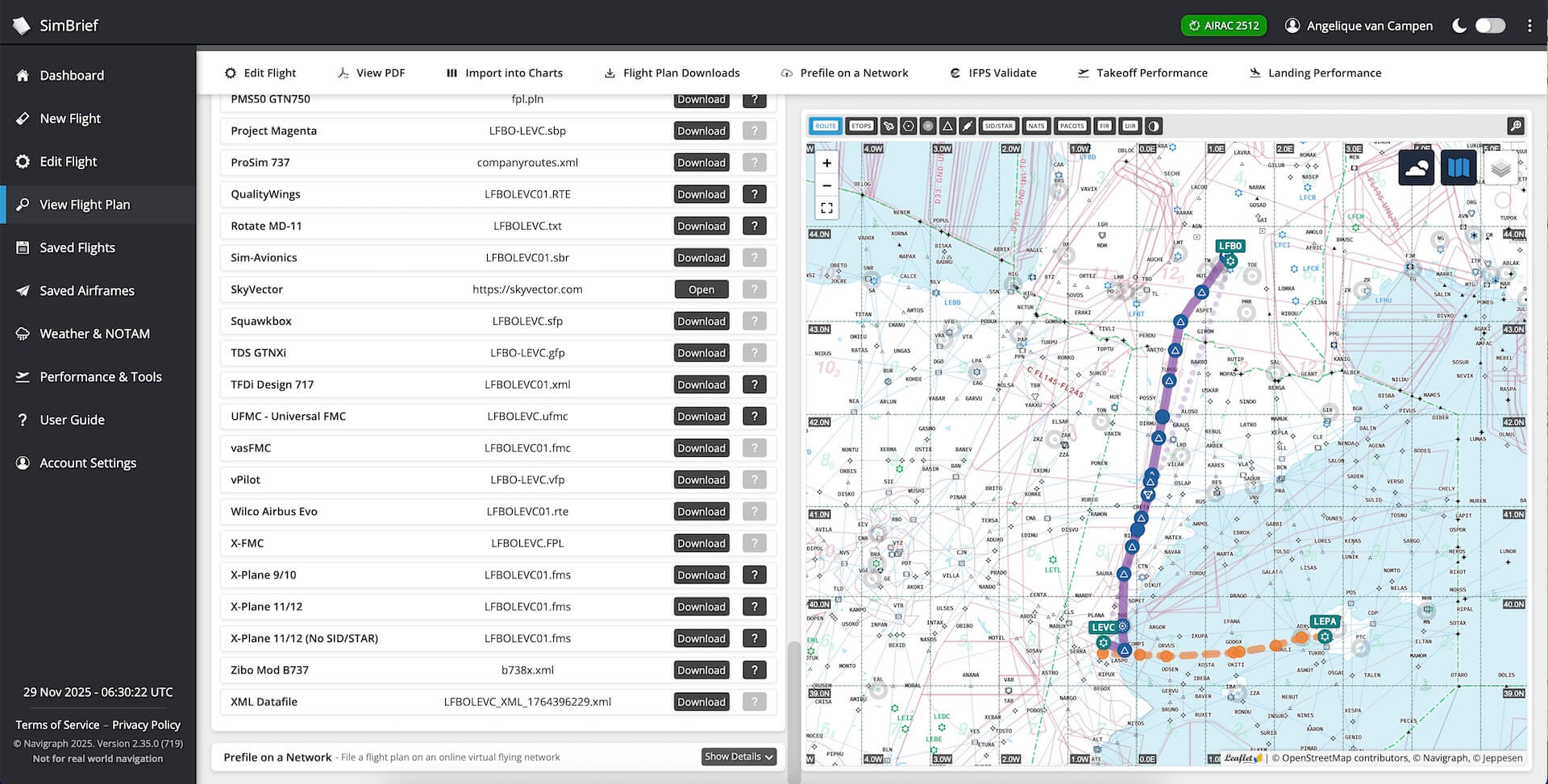Open the three-dot options menu
The height and width of the screenshot is (784, 1548).
1529,26
